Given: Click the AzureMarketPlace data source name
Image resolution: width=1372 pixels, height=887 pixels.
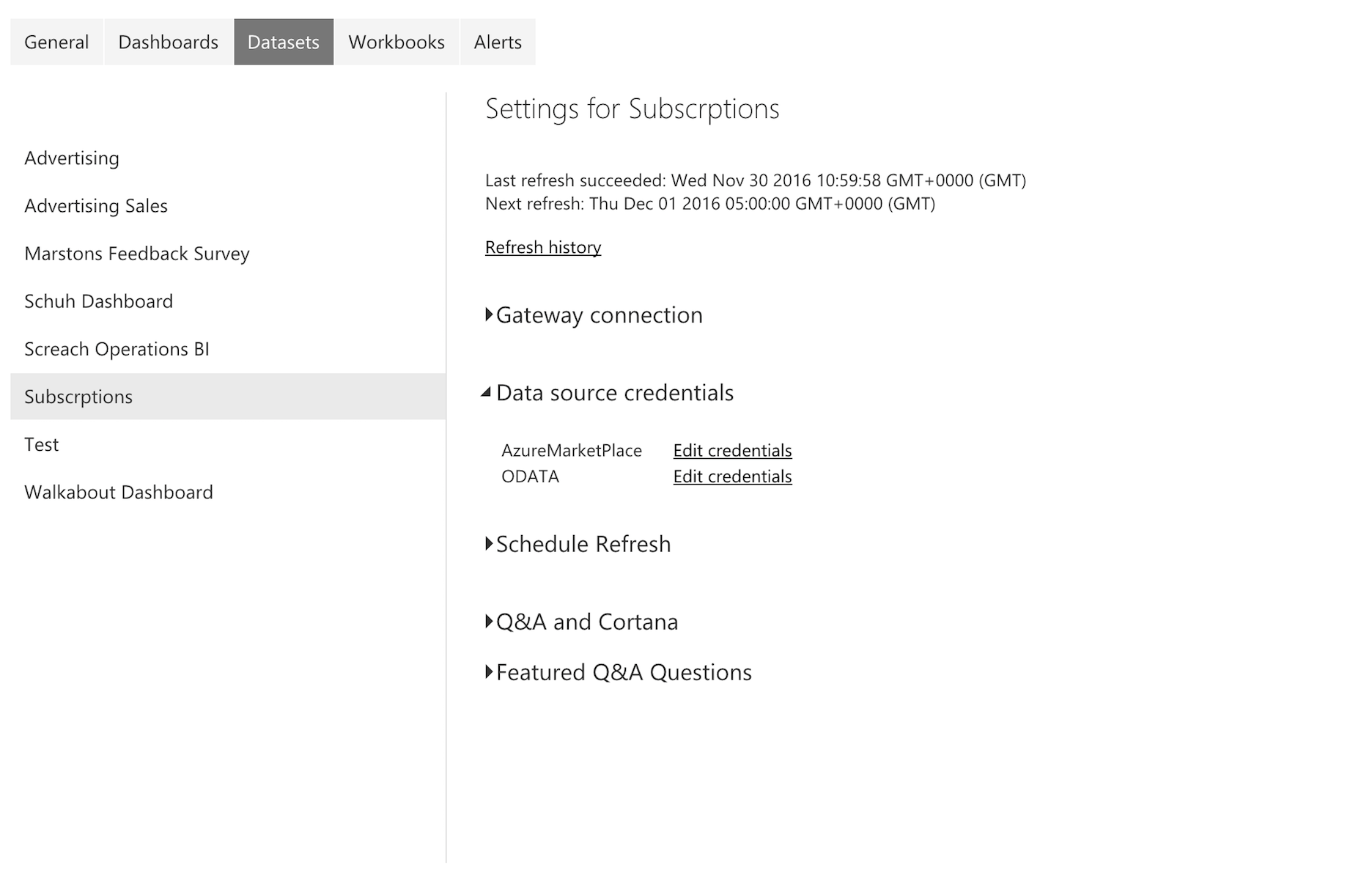Looking at the screenshot, I should pyautogui.click(x=572, y=450).
